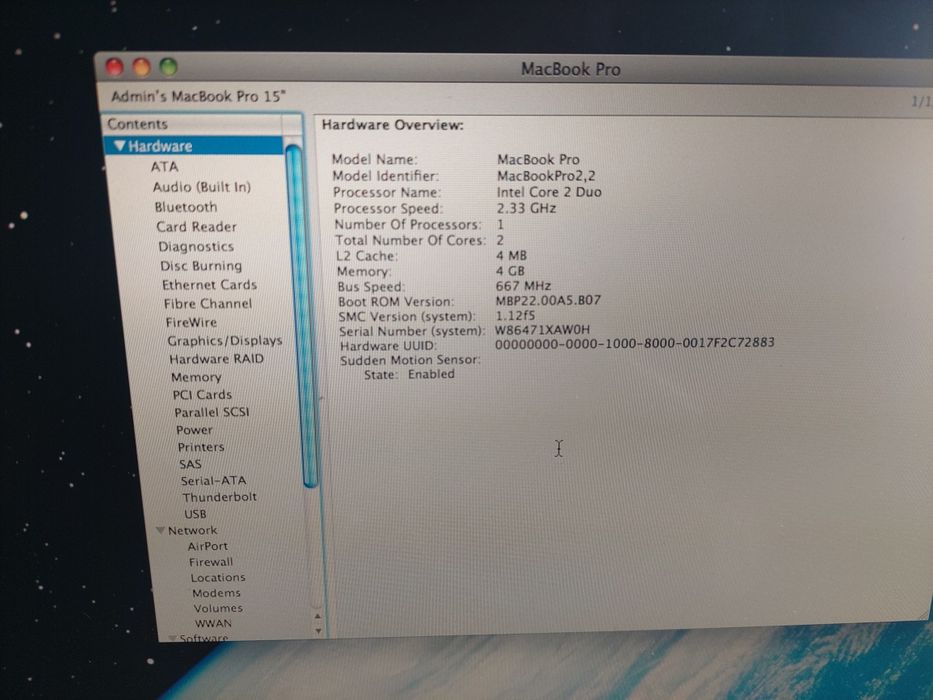Click the Hardware Overview heading
Viewport: 933px width, 700px height.
tap(393, 125)
